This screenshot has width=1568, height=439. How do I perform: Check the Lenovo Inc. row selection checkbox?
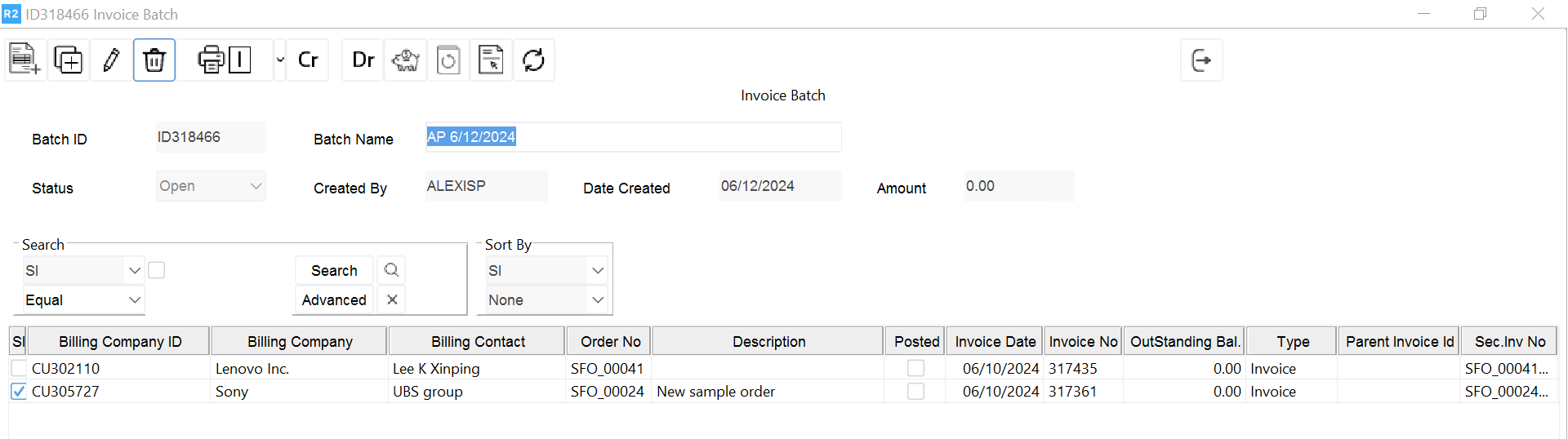[x=19, y=368]
